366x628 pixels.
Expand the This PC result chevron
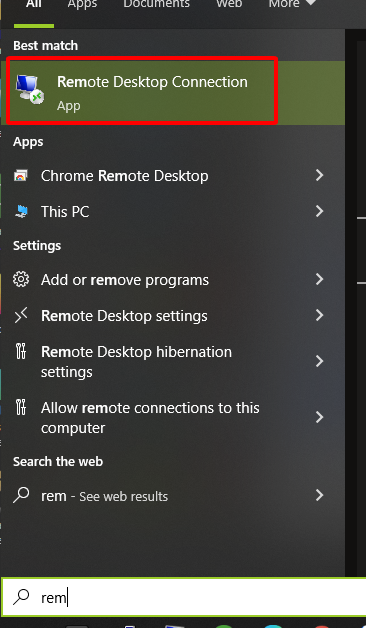pos(319,211)
